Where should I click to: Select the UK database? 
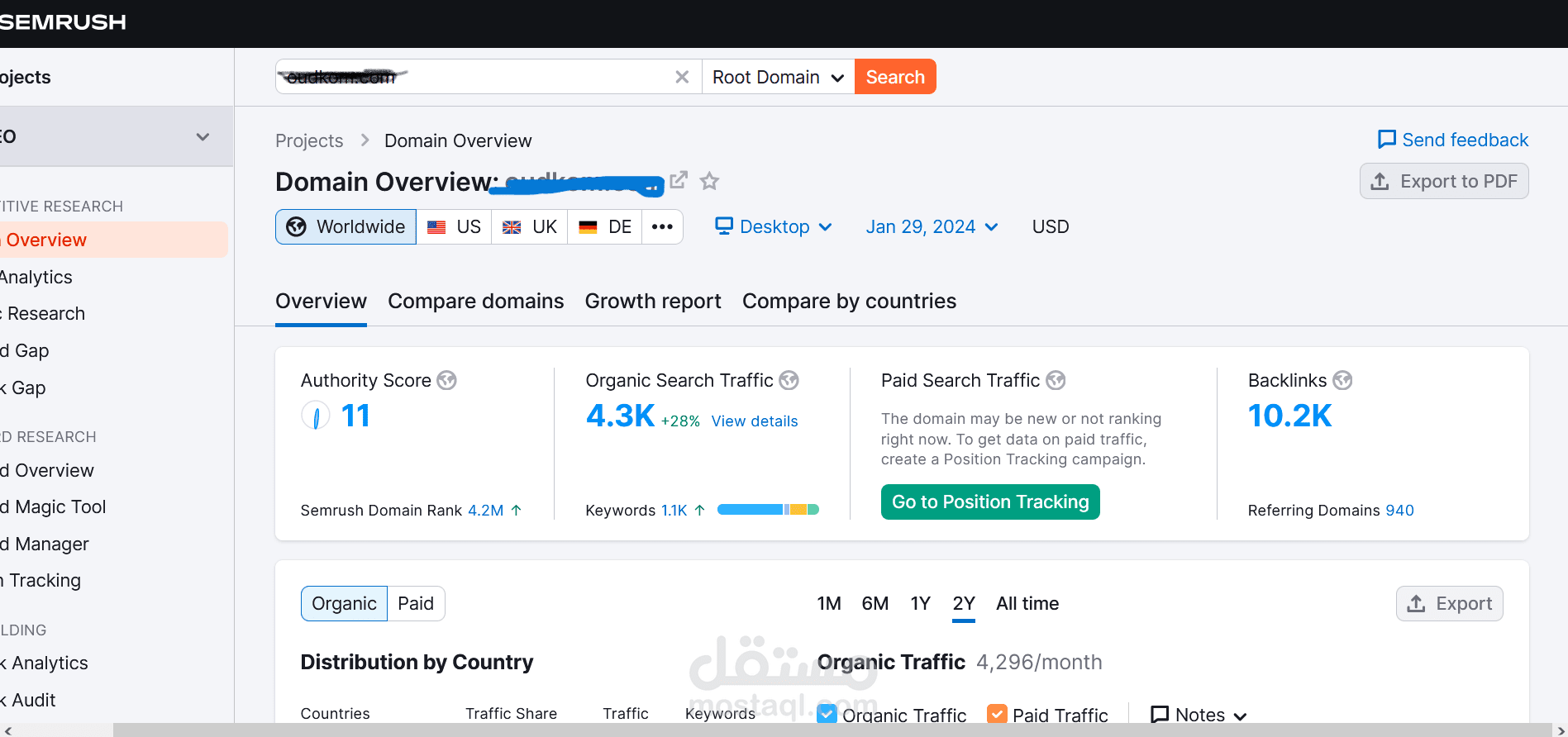(530, 226)
